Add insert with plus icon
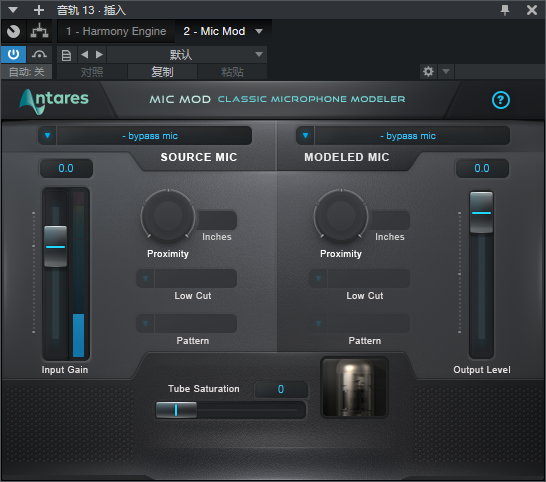546x482 pixels. point(39,10)
